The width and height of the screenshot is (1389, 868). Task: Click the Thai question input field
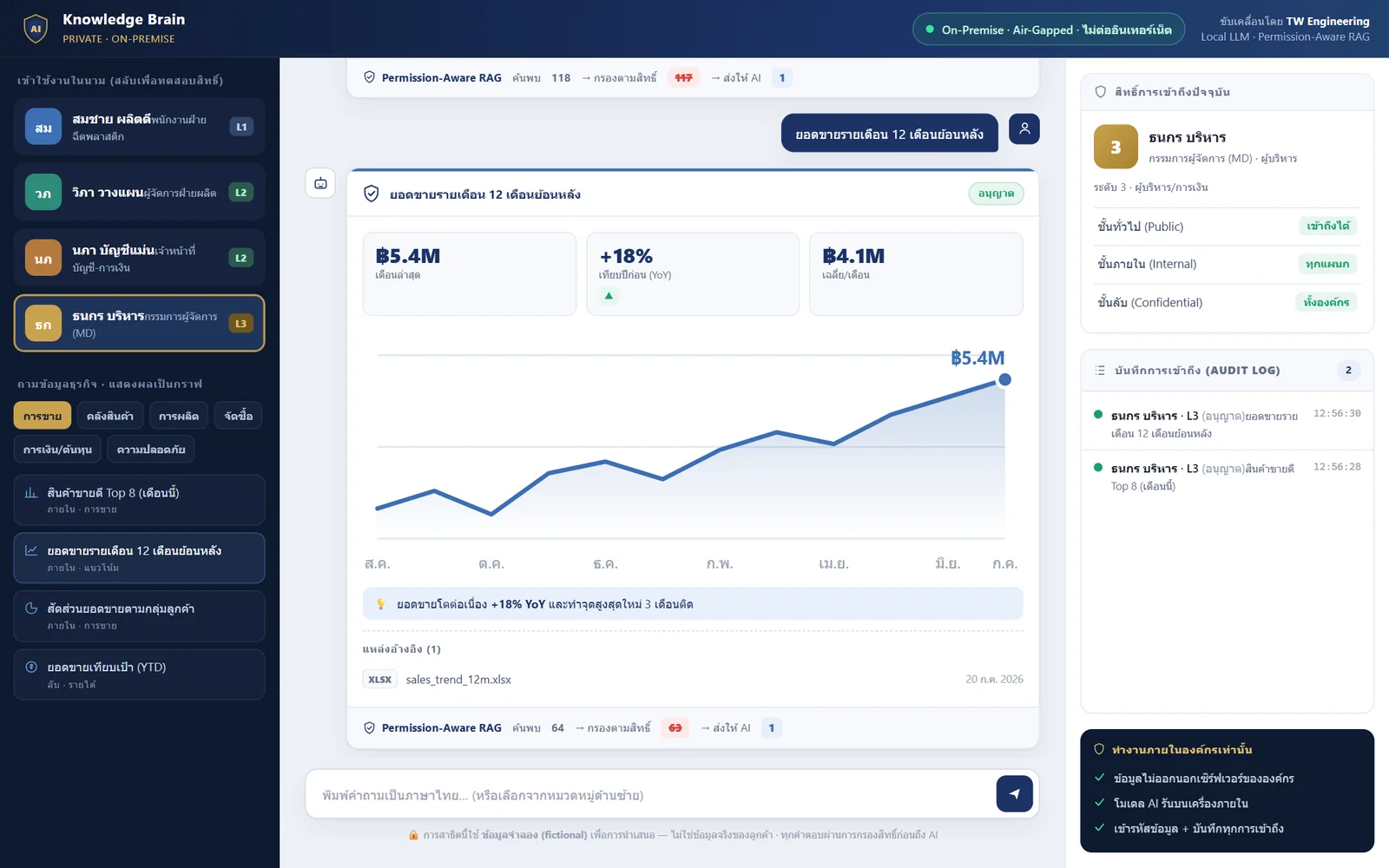(x=651, y=794)
